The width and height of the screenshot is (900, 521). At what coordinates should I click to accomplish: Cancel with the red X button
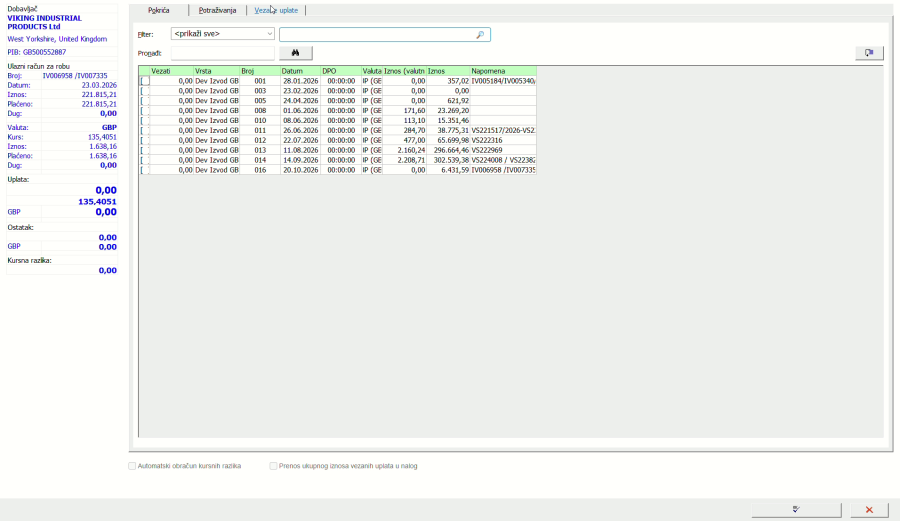point(869,510)
